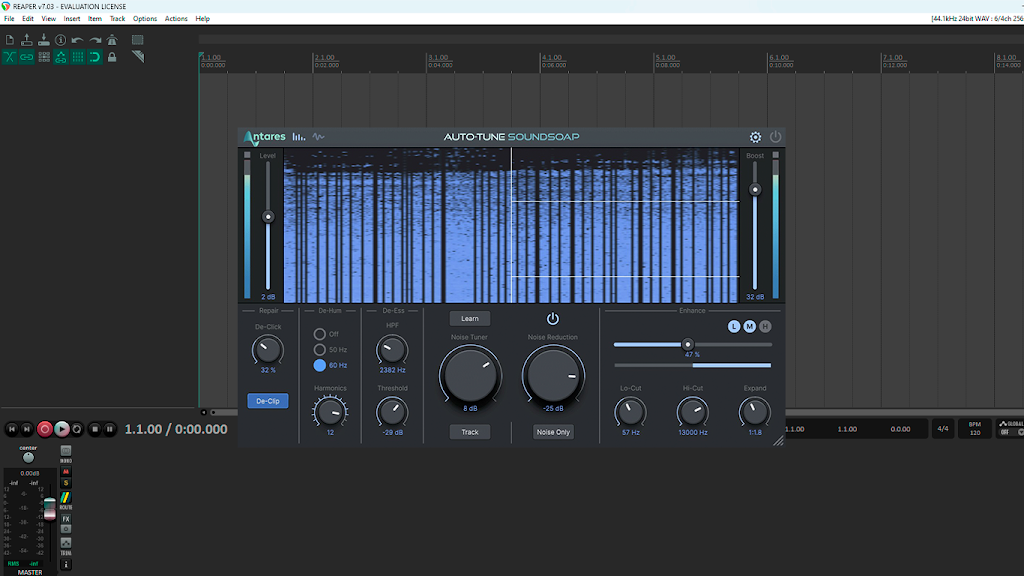1024x576 pixels.
Task: Click the Stop transport button
Action: (x=95, y=429)
